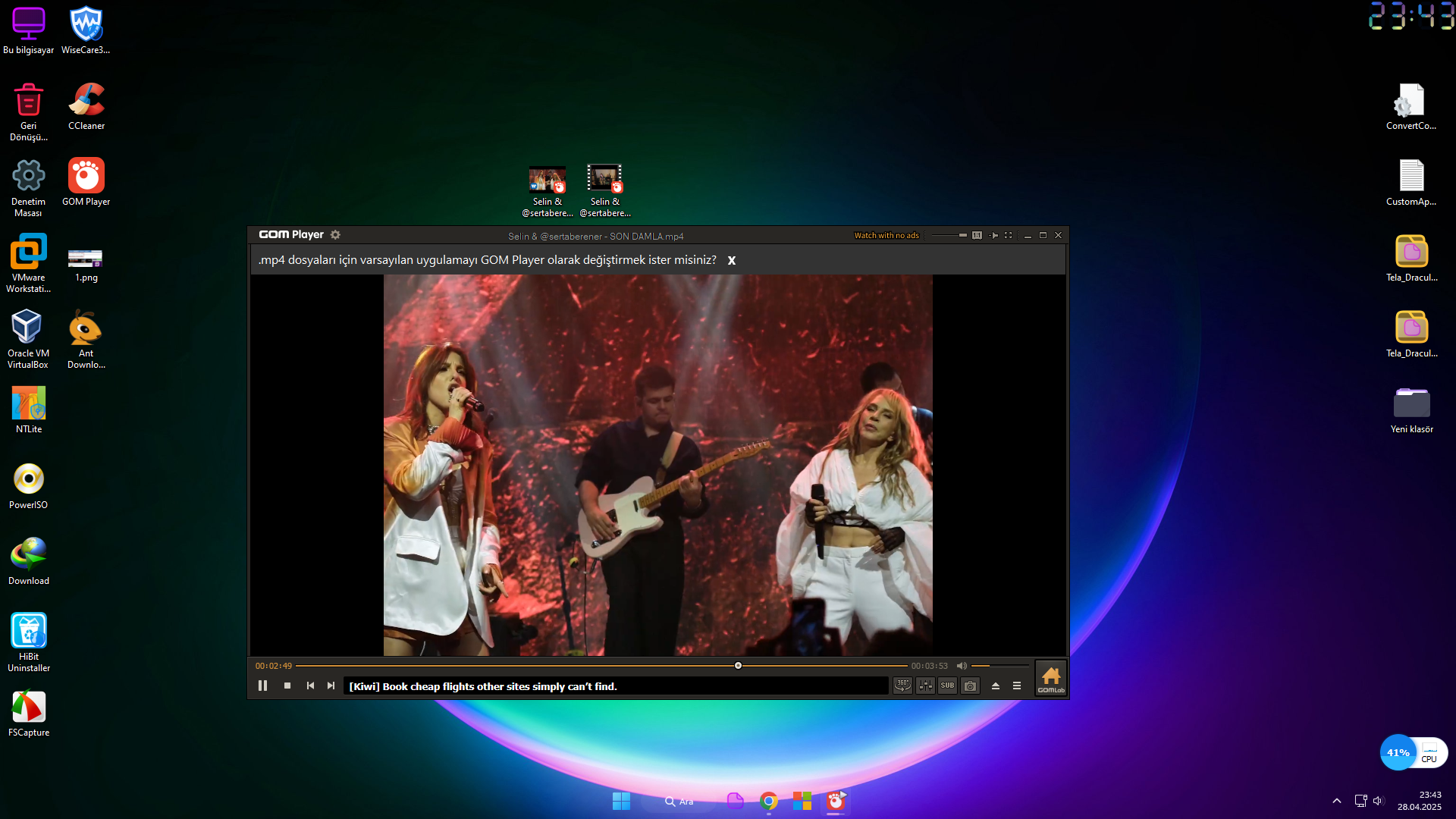Viewport: 1456px width, 819px height.
Task: Pause the playing video
Action: (262, 686)
